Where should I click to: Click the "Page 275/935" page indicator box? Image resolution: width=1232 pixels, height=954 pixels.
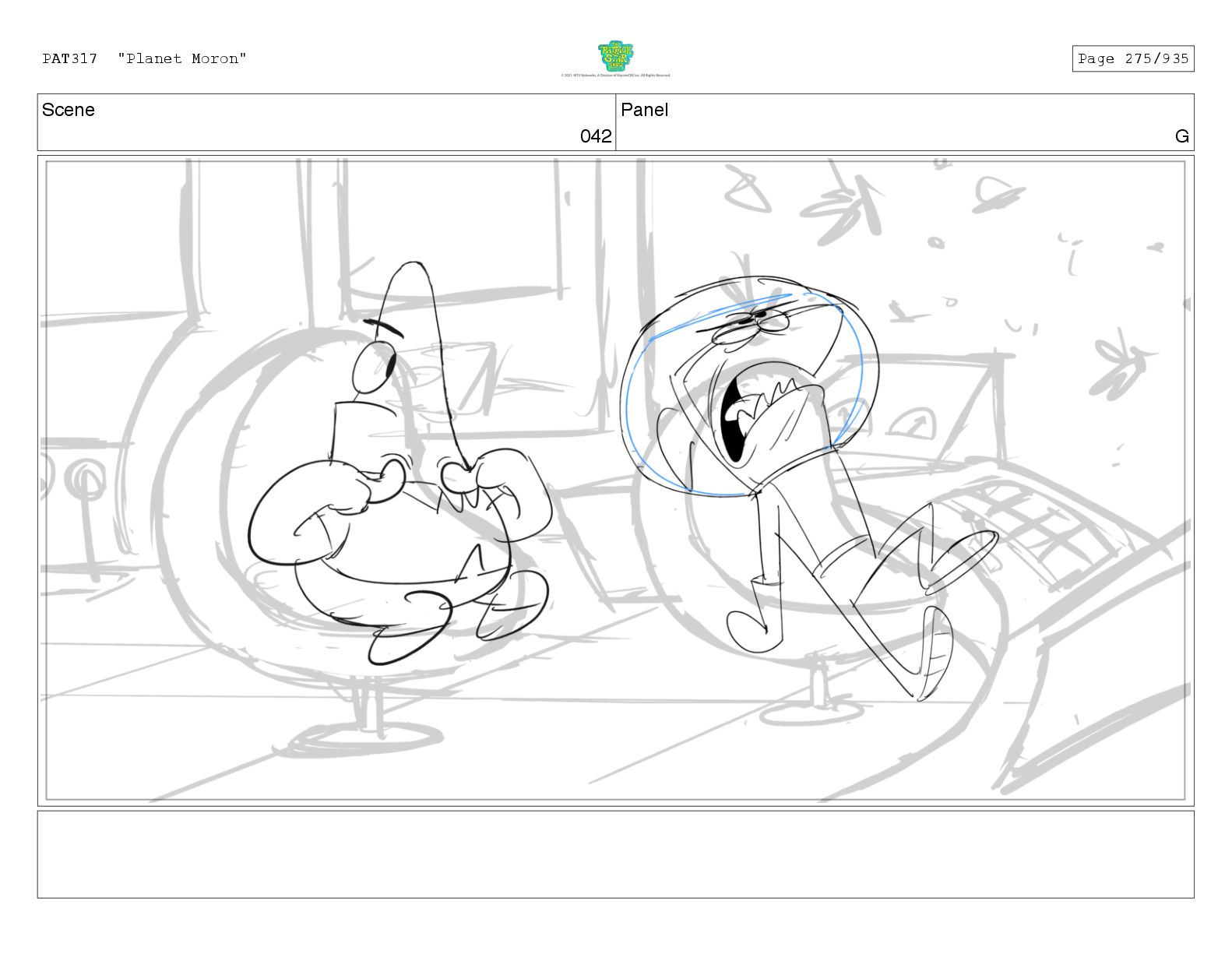(1132, 58)
